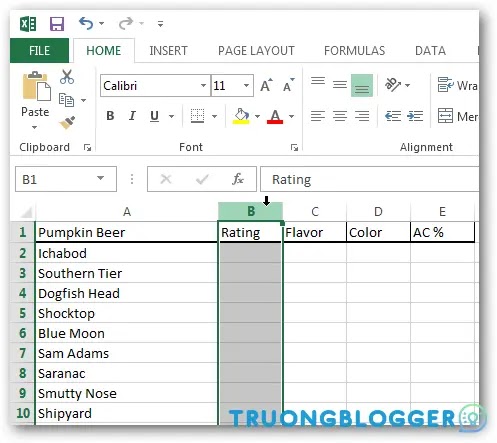Select all cells with corner triangle
The image size is (497, 443).
(x=26, y=212)
